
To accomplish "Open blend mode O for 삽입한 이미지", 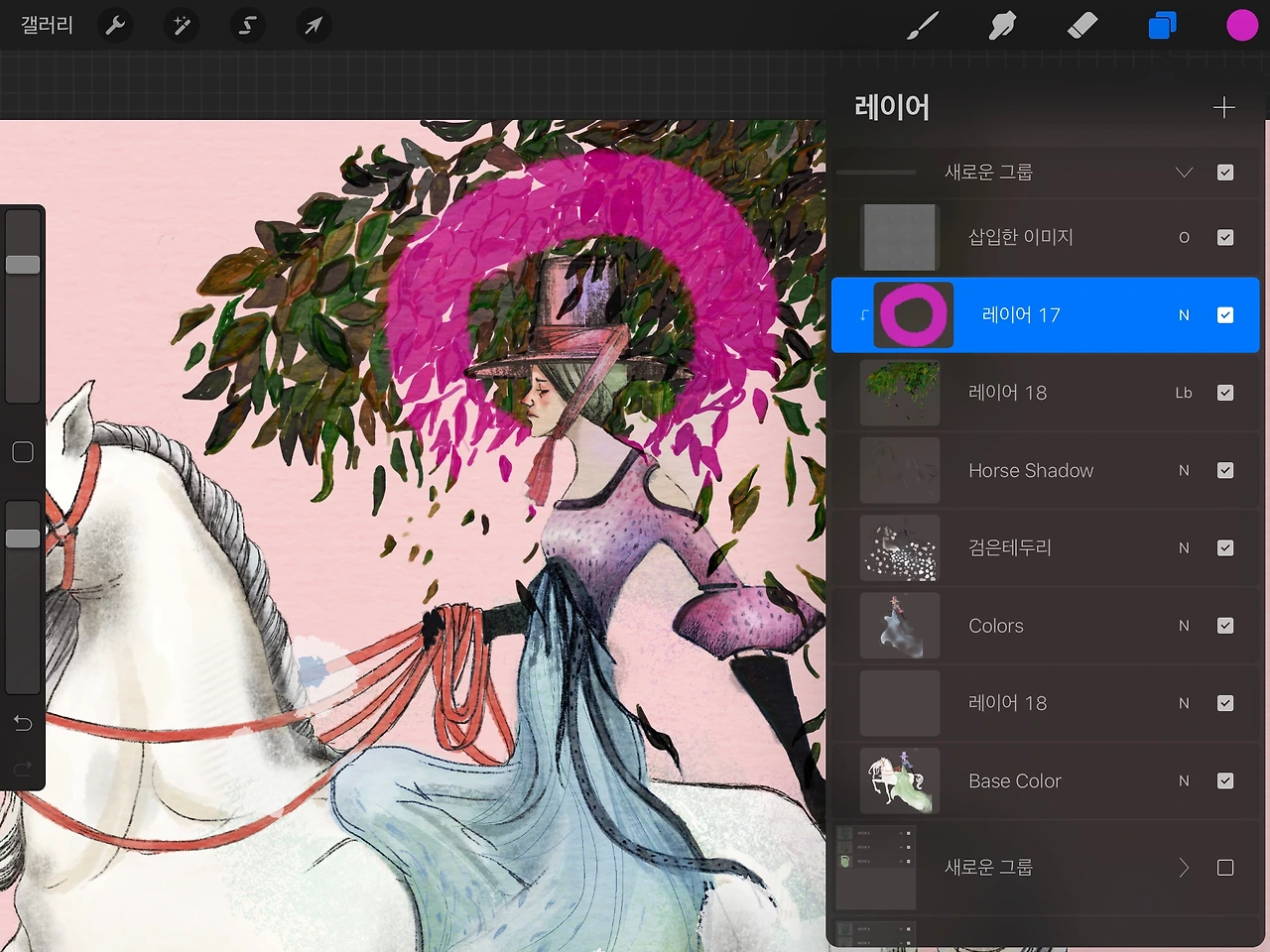I will point(1184,238).
